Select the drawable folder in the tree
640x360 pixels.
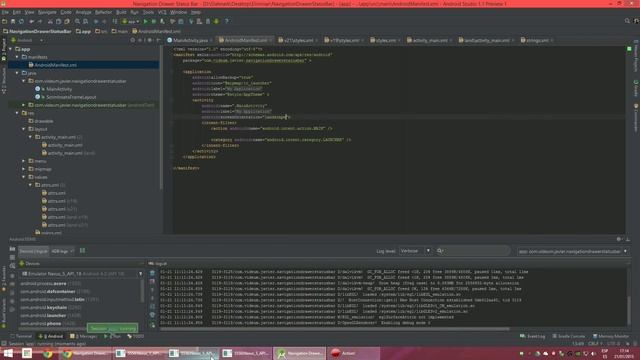[x=44, y=121]
